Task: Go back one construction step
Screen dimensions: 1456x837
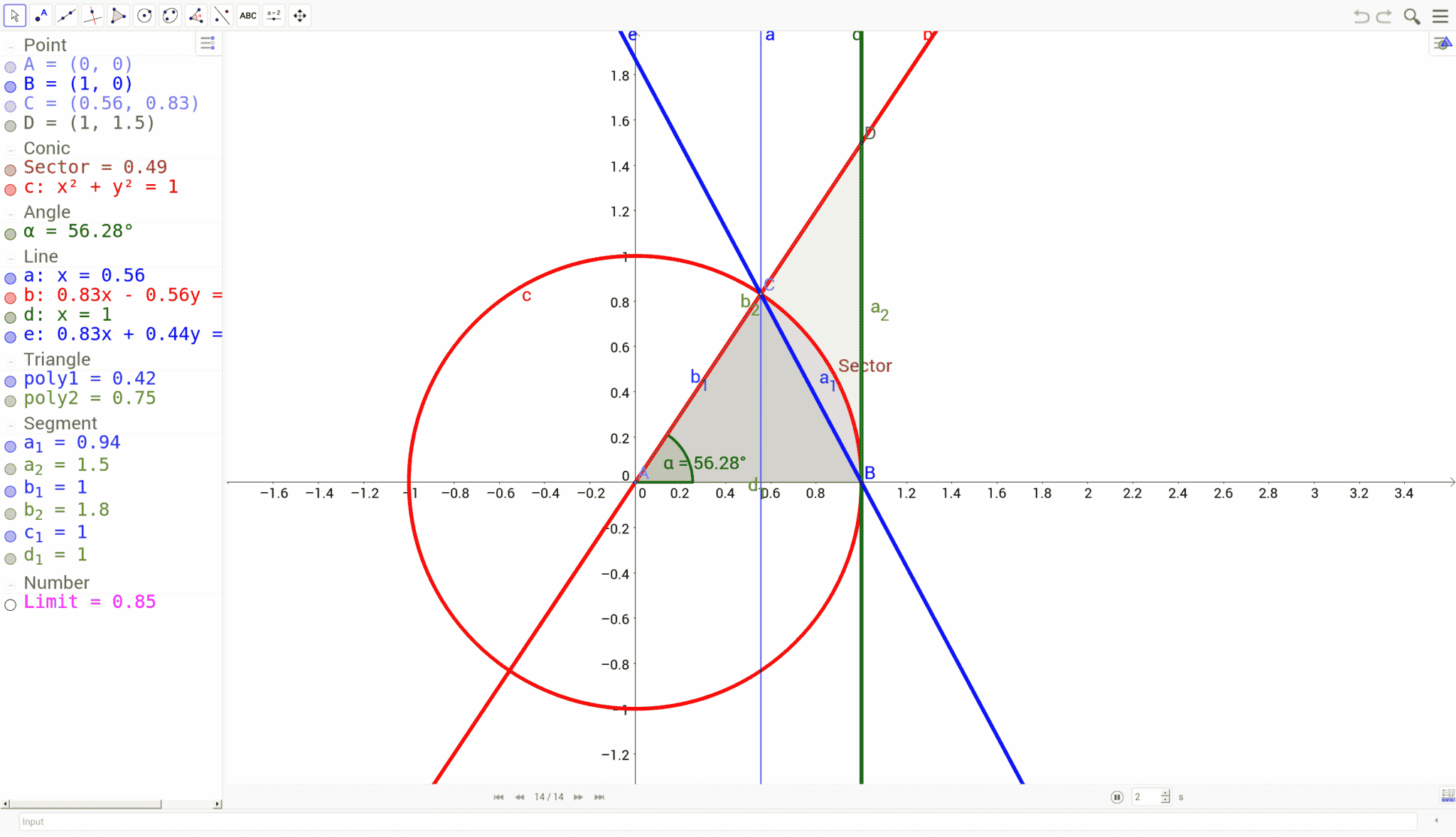Action: pos(520,797)
